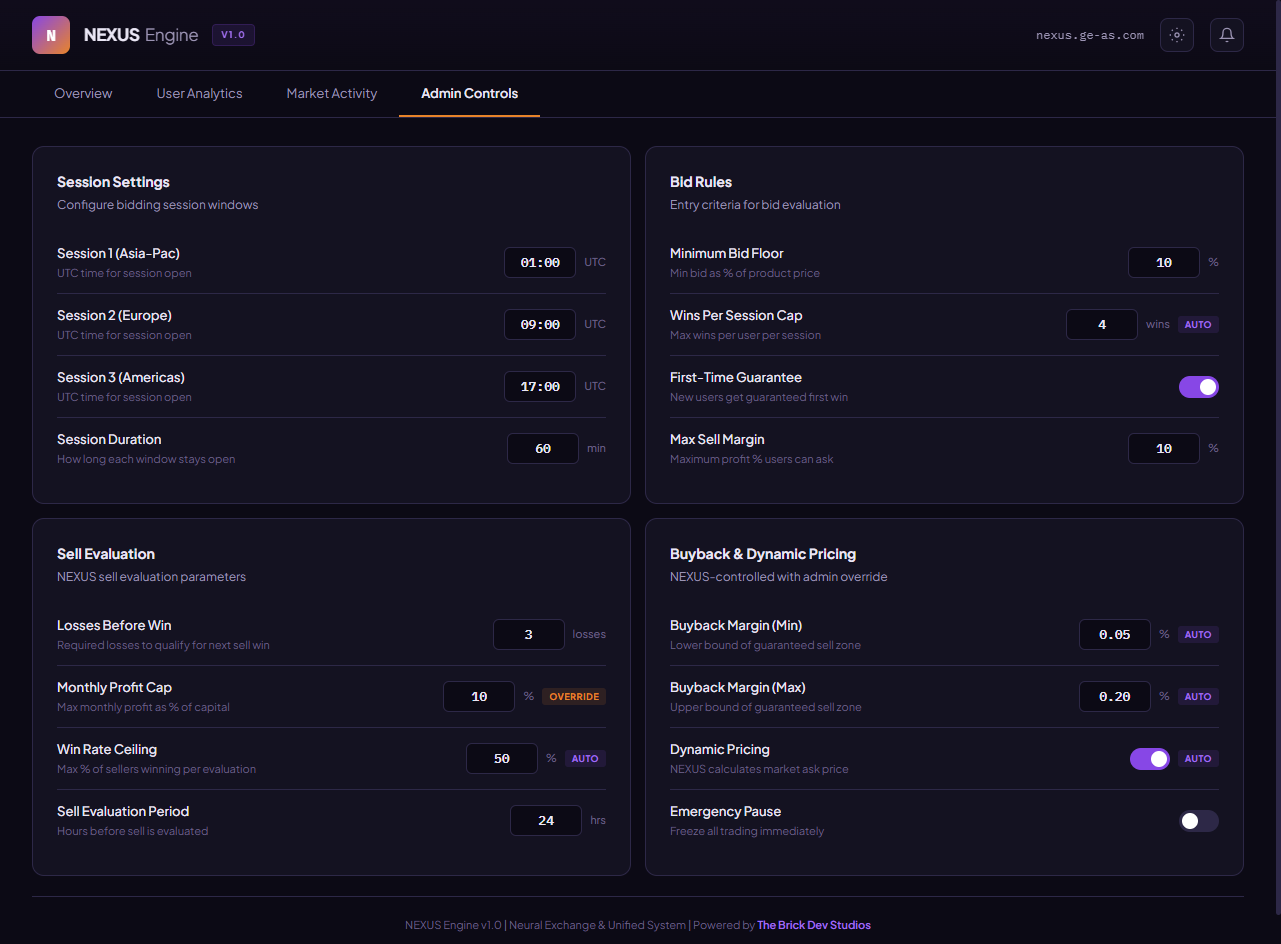
Task: Click the Sell Evaluation Period hours field
Action: (x=546, y=821)
